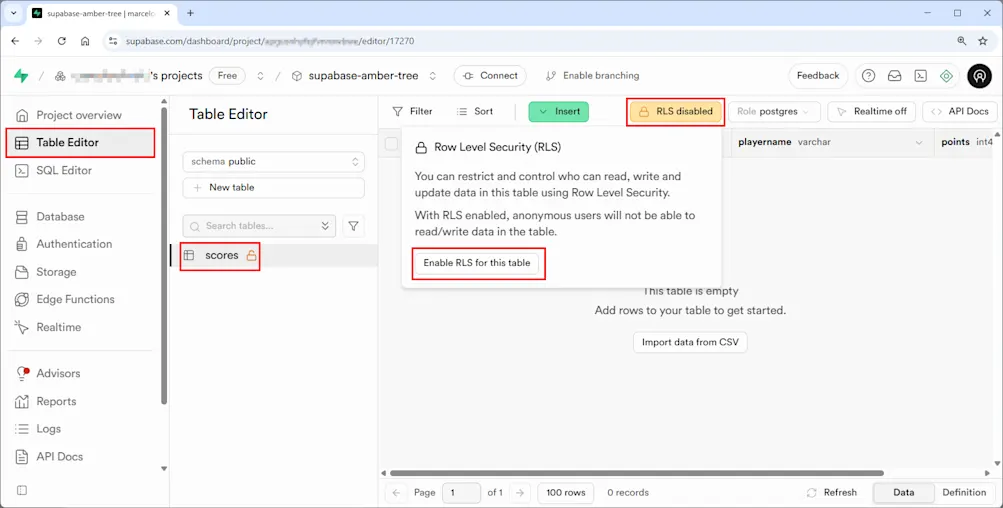This screenshot has height=508, width=1003.
Task: Expand the search tables sort chevrons
Action: pyautogui.click(x=325, y=226)
